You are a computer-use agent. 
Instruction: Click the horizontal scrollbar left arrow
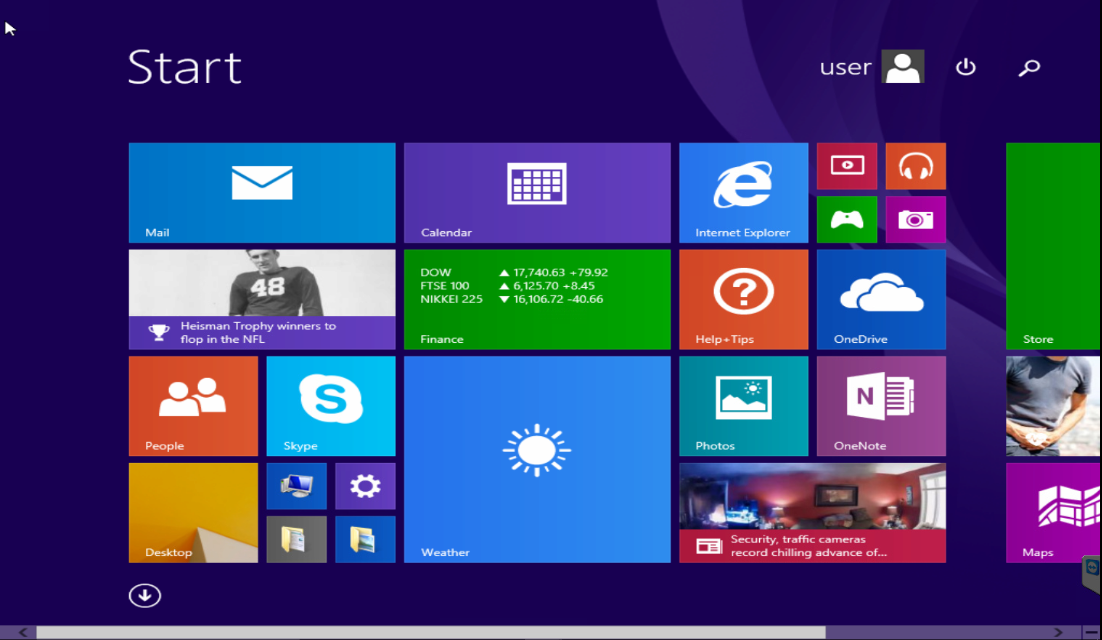click(x=22, y=632)
